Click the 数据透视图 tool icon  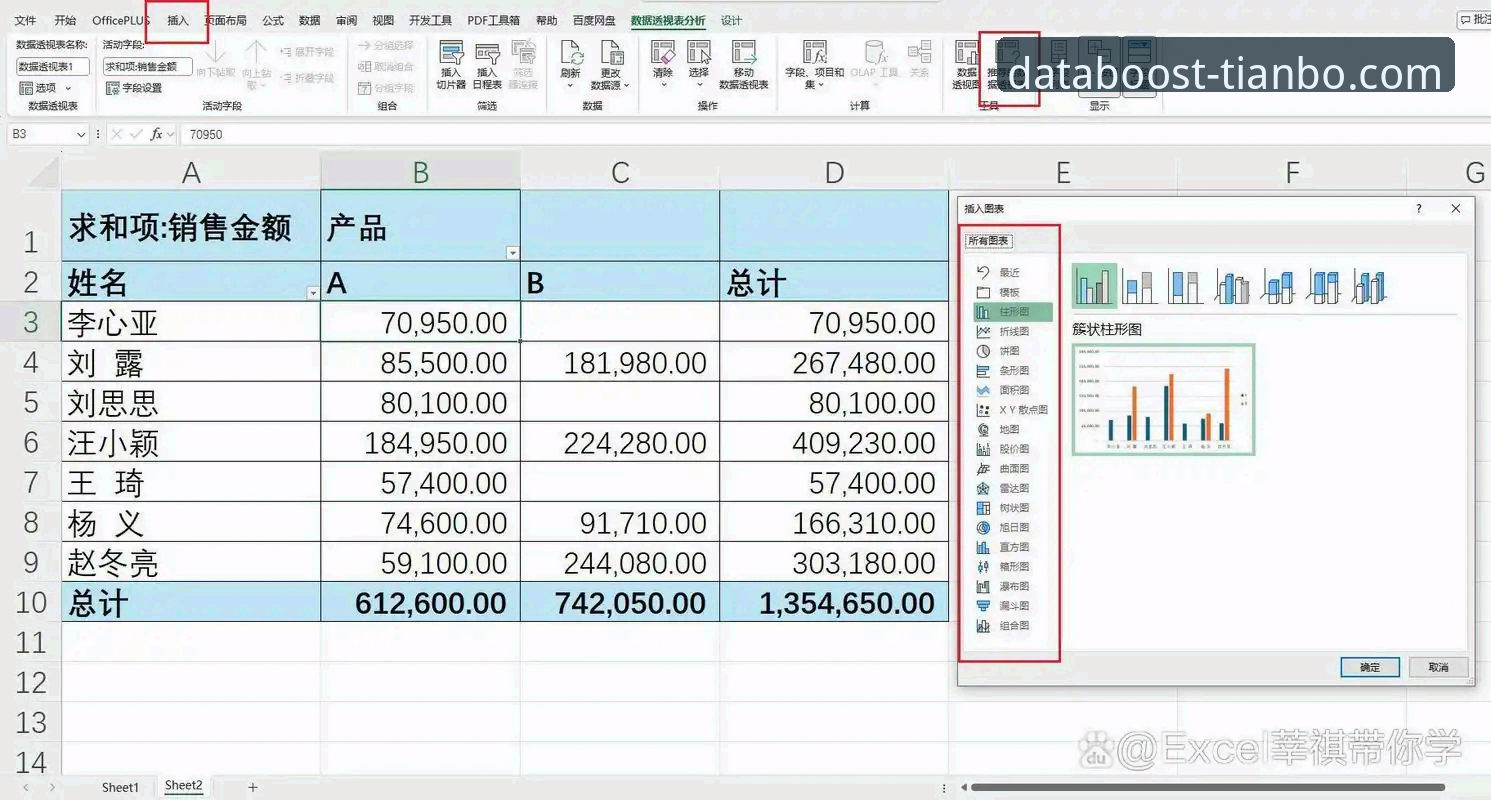pos(966,65)
